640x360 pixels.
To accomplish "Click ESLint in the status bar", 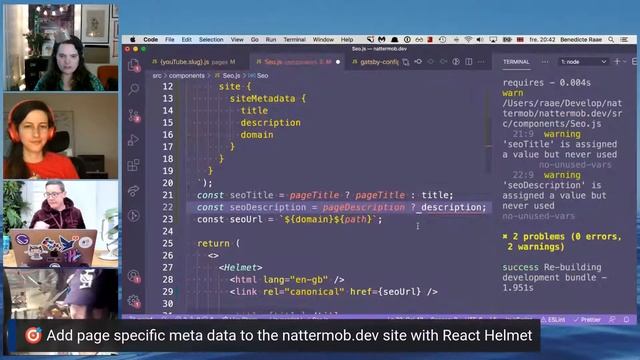I will click(553, 320).
